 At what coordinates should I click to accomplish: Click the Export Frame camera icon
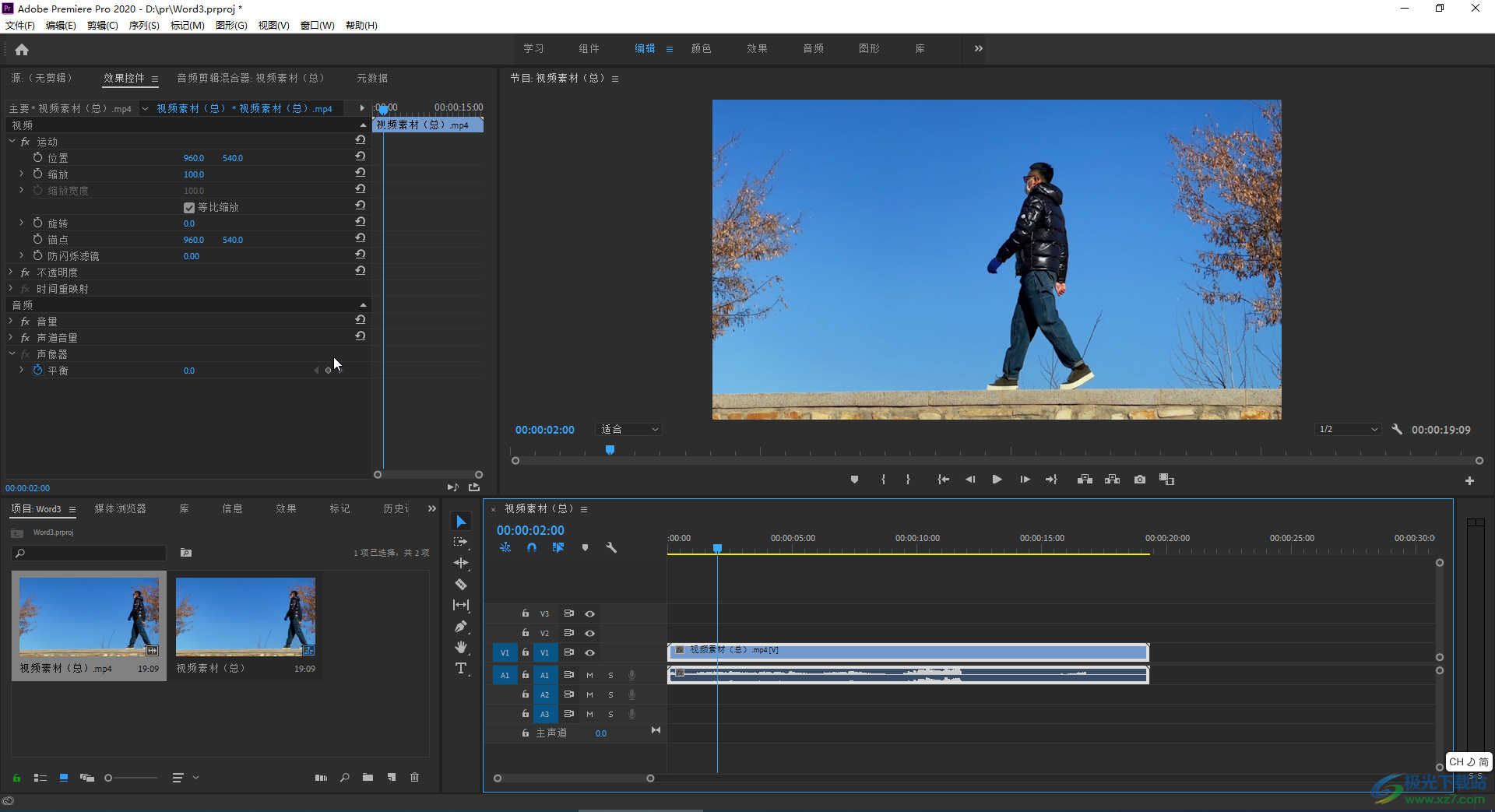coord(1140,480)
